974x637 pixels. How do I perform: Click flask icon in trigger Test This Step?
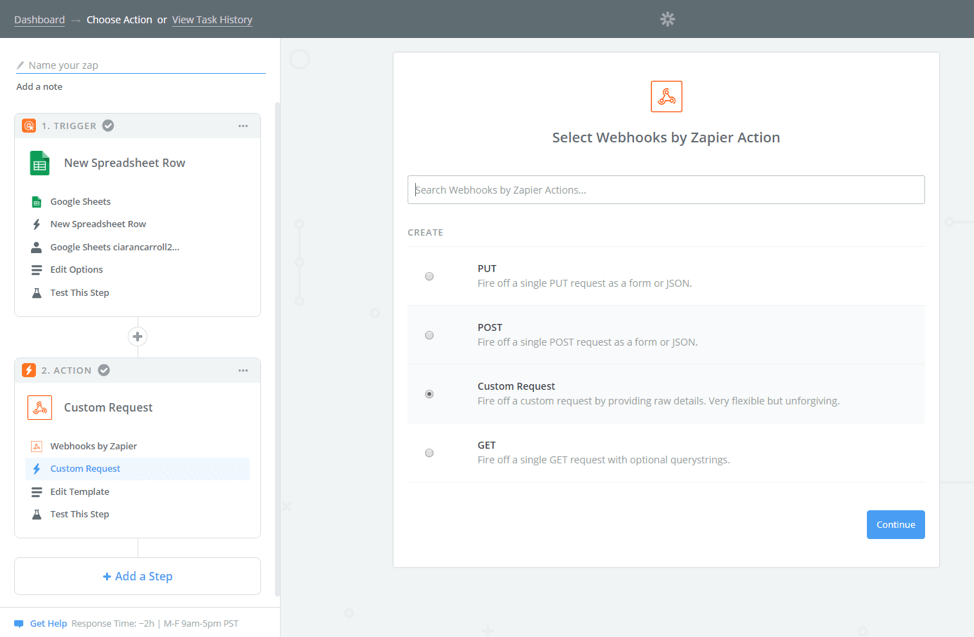coord(37,293)
